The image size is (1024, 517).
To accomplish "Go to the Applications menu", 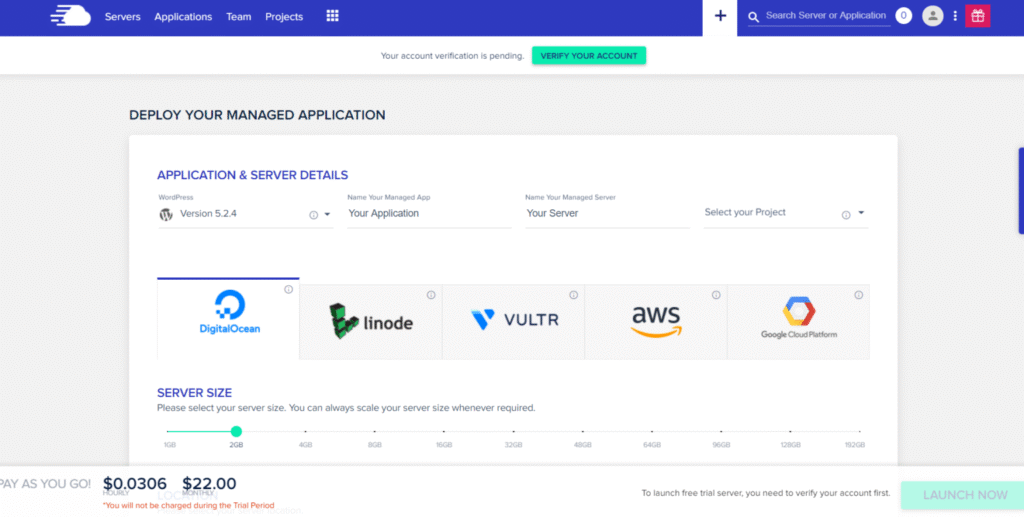I will pos(183,17).
